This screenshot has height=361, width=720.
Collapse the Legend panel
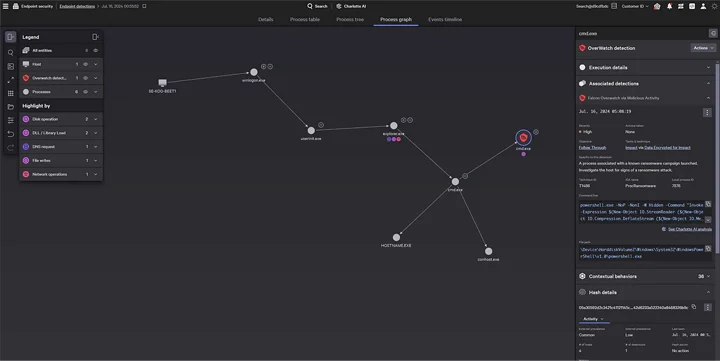pos(96,37)
